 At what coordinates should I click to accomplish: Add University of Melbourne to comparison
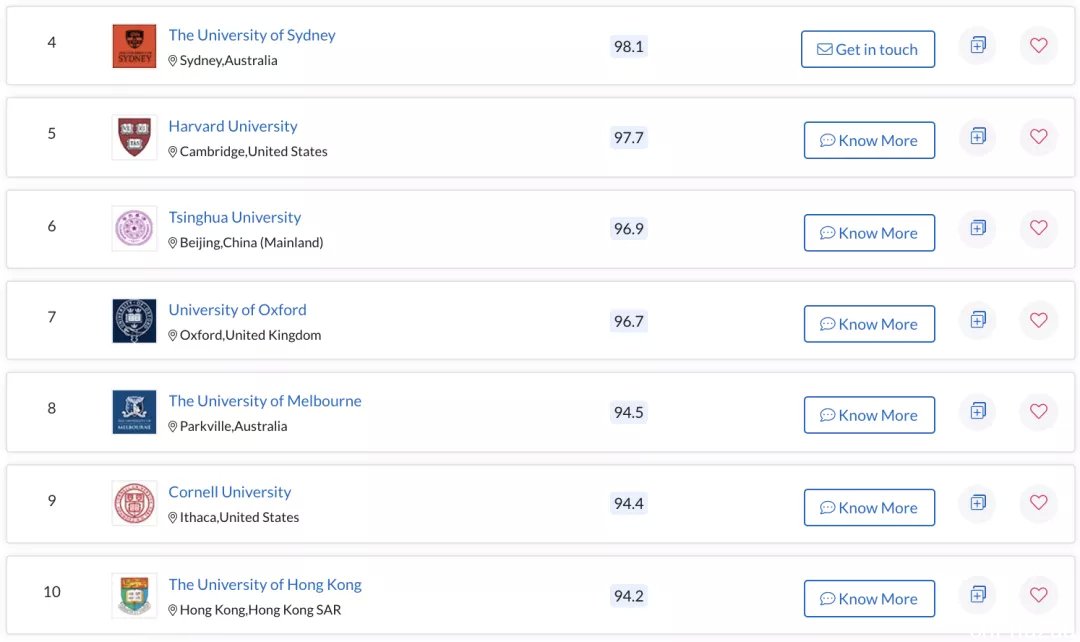point(977,411)
